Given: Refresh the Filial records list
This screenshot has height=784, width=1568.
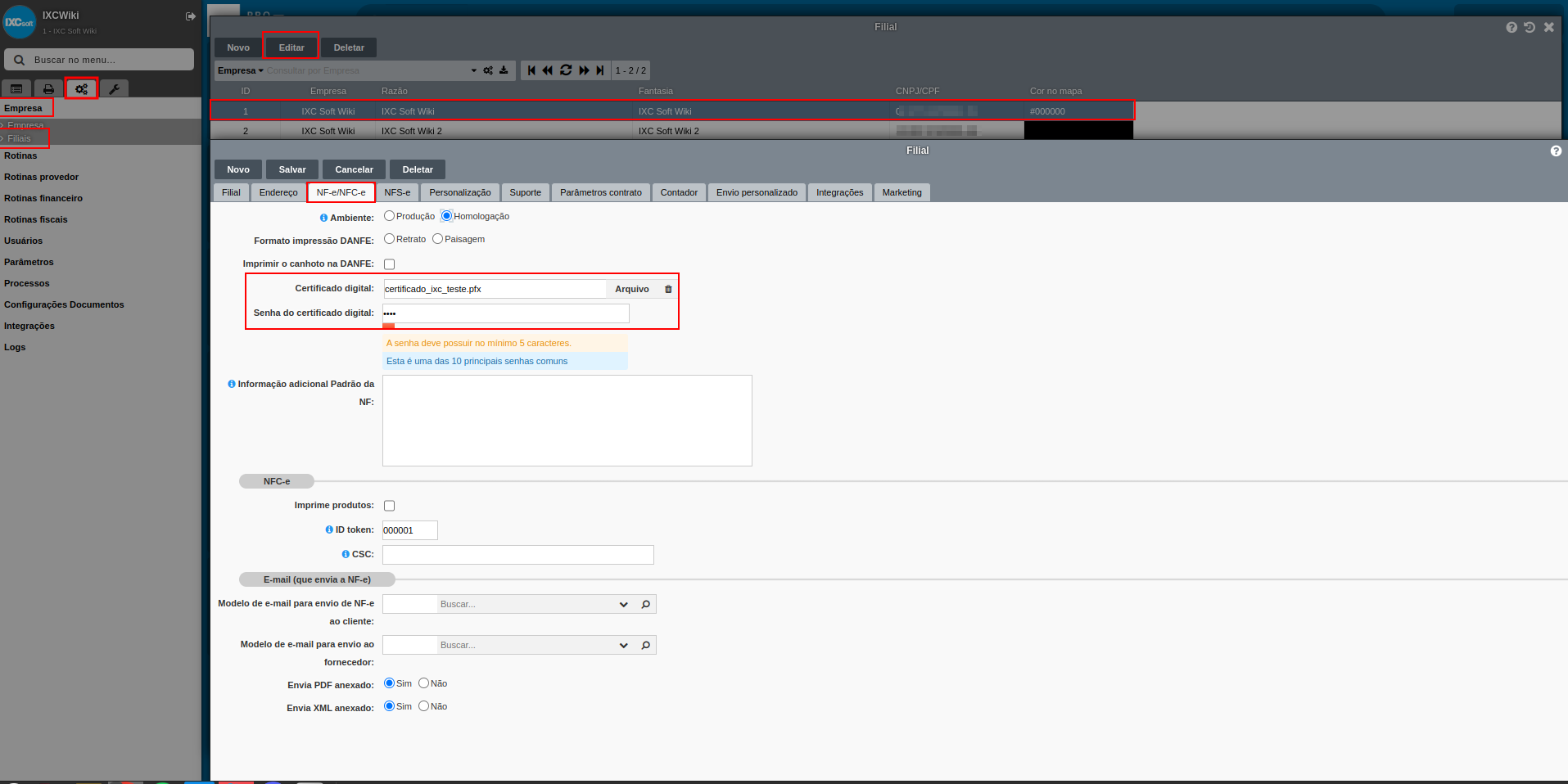Looking at the screenshot, I should pos(566,70).
